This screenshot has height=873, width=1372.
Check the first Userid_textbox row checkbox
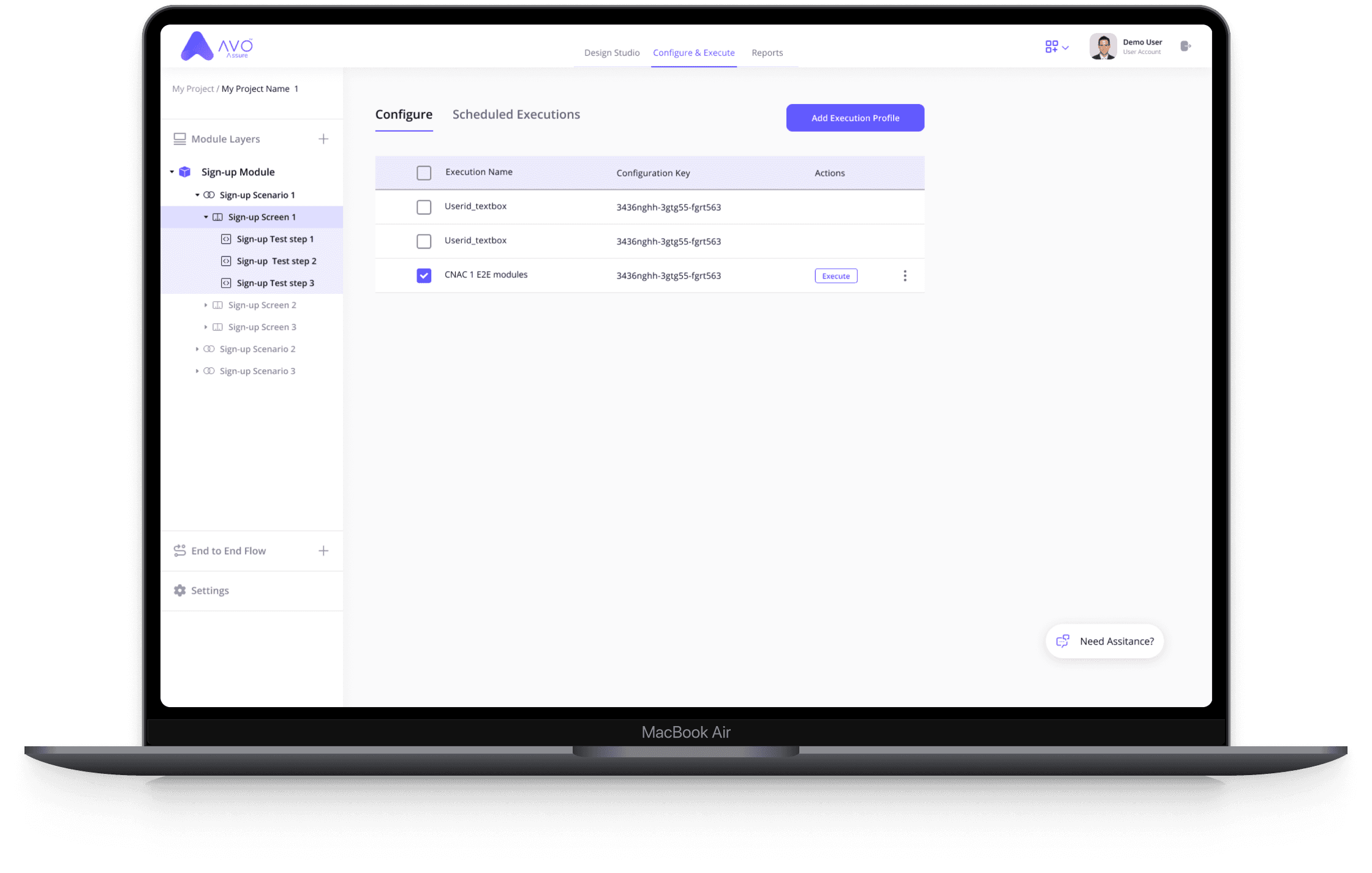click(x=424, y=207)
